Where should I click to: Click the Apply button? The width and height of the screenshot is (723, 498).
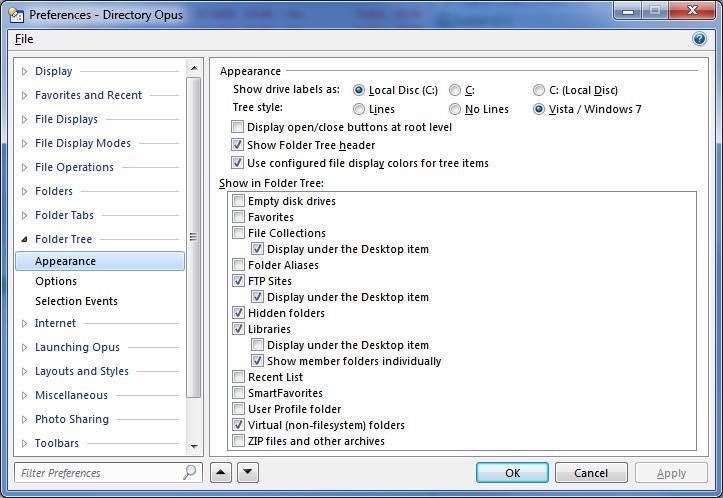(671, 473)
